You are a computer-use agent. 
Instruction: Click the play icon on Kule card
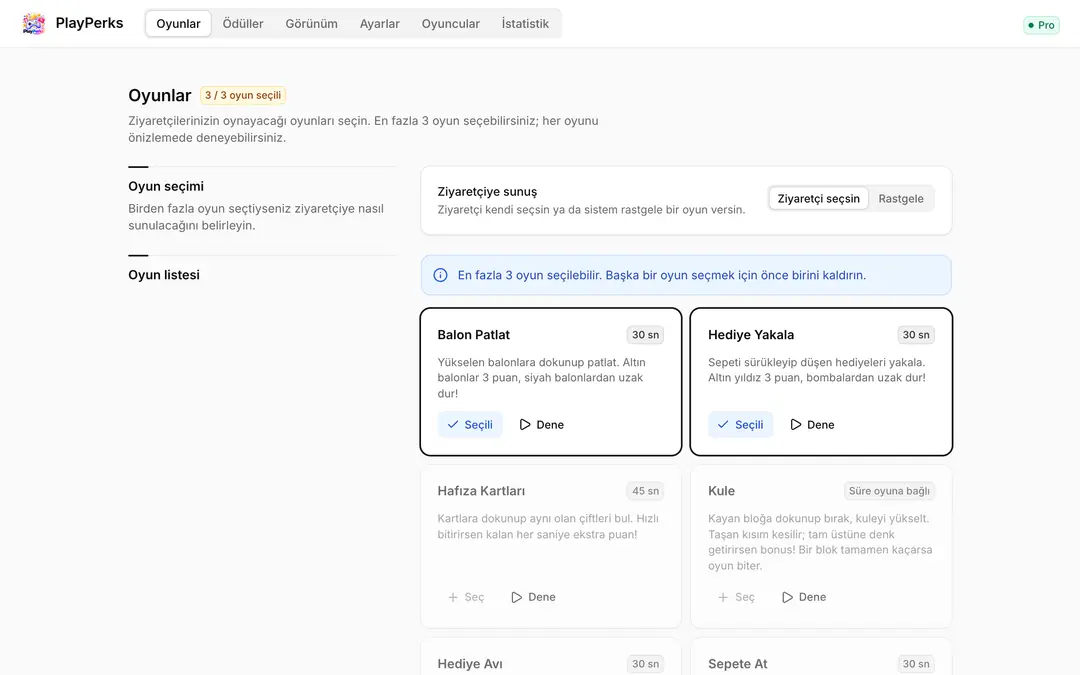(787, 597)
